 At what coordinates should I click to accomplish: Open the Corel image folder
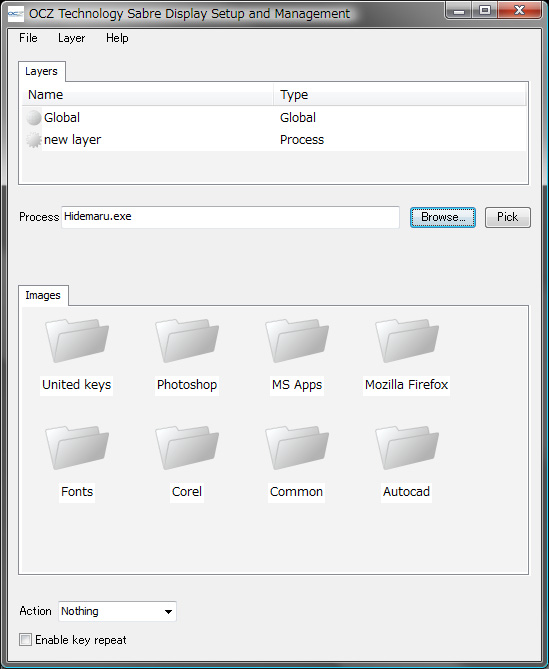[187, 448]
